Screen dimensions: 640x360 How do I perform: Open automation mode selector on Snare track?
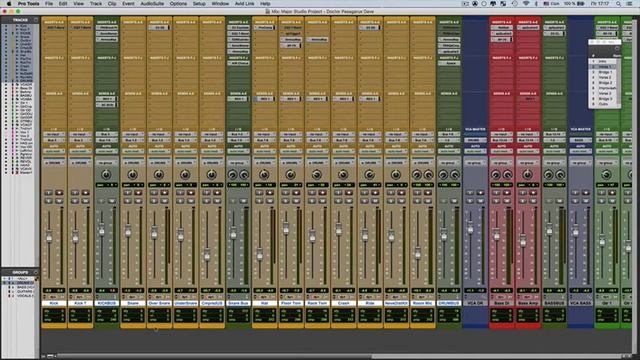(132, 151)
